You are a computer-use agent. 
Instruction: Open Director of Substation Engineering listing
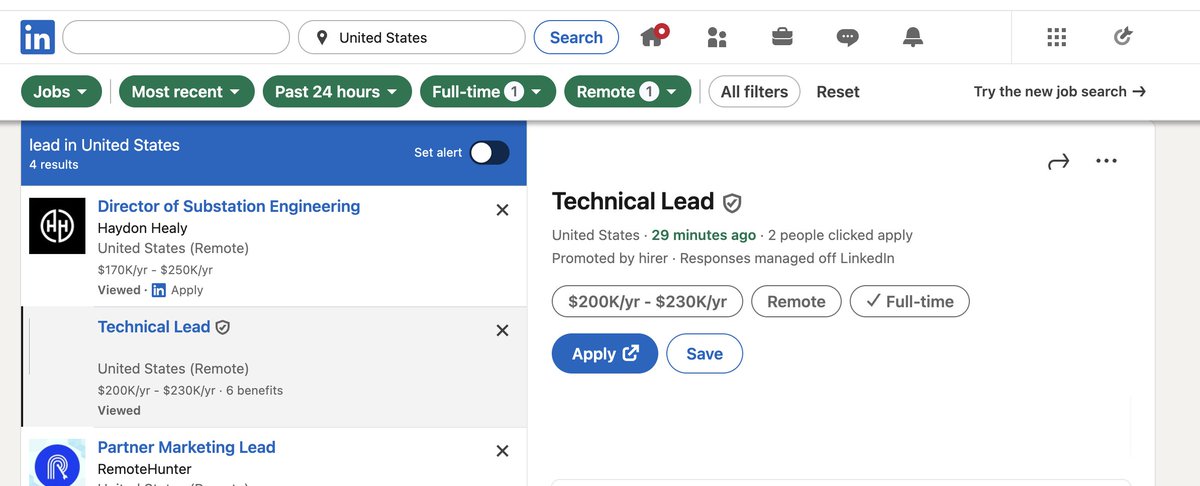click(229, 206)
